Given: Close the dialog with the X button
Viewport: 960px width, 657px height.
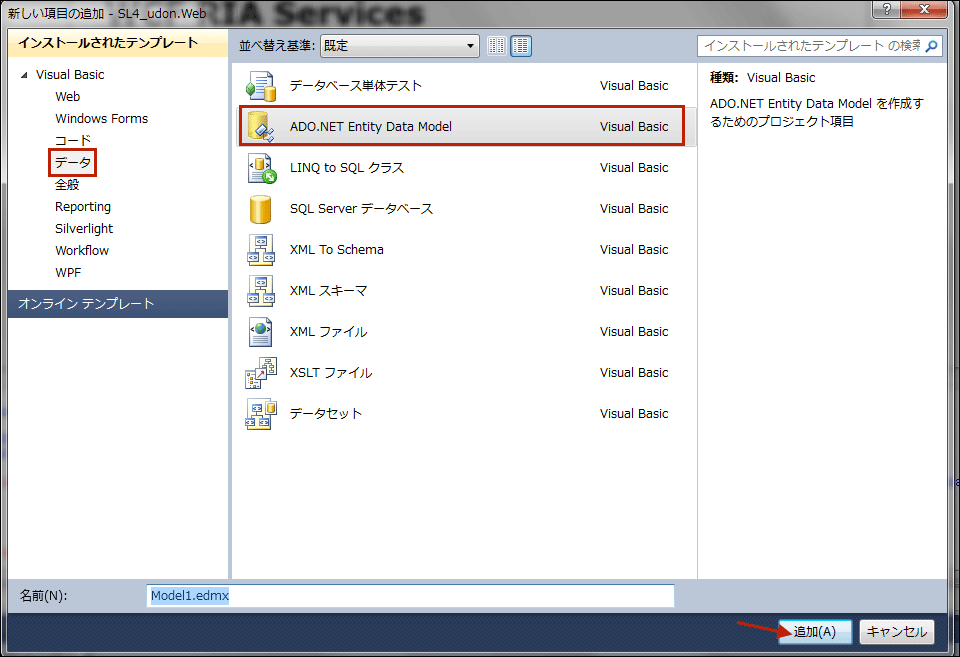Looking at the screenshot, I should point(924,9).
